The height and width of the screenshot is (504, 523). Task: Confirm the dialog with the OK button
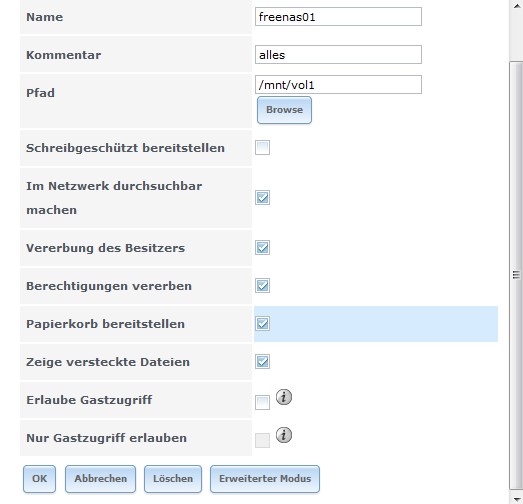click(39, 479)
